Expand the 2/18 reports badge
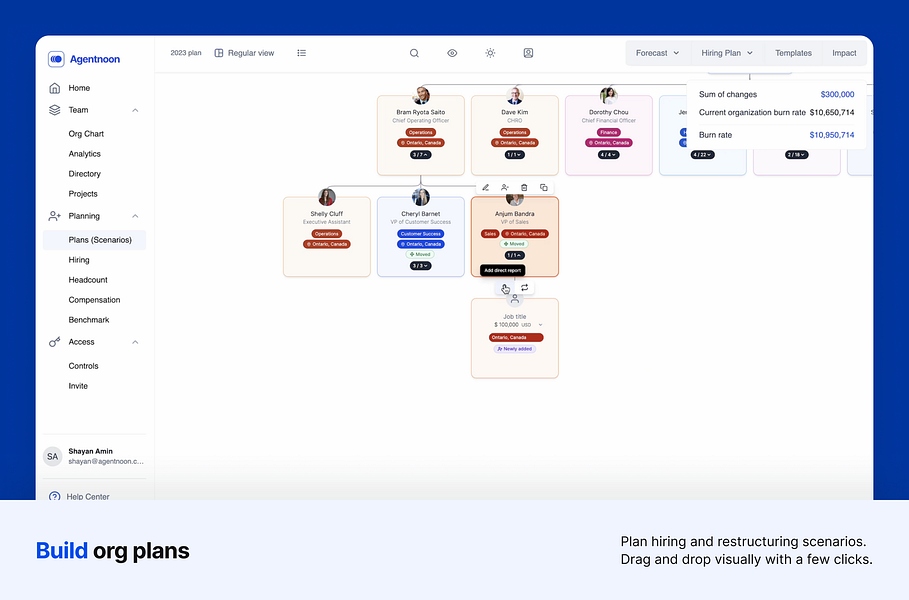 797,155
